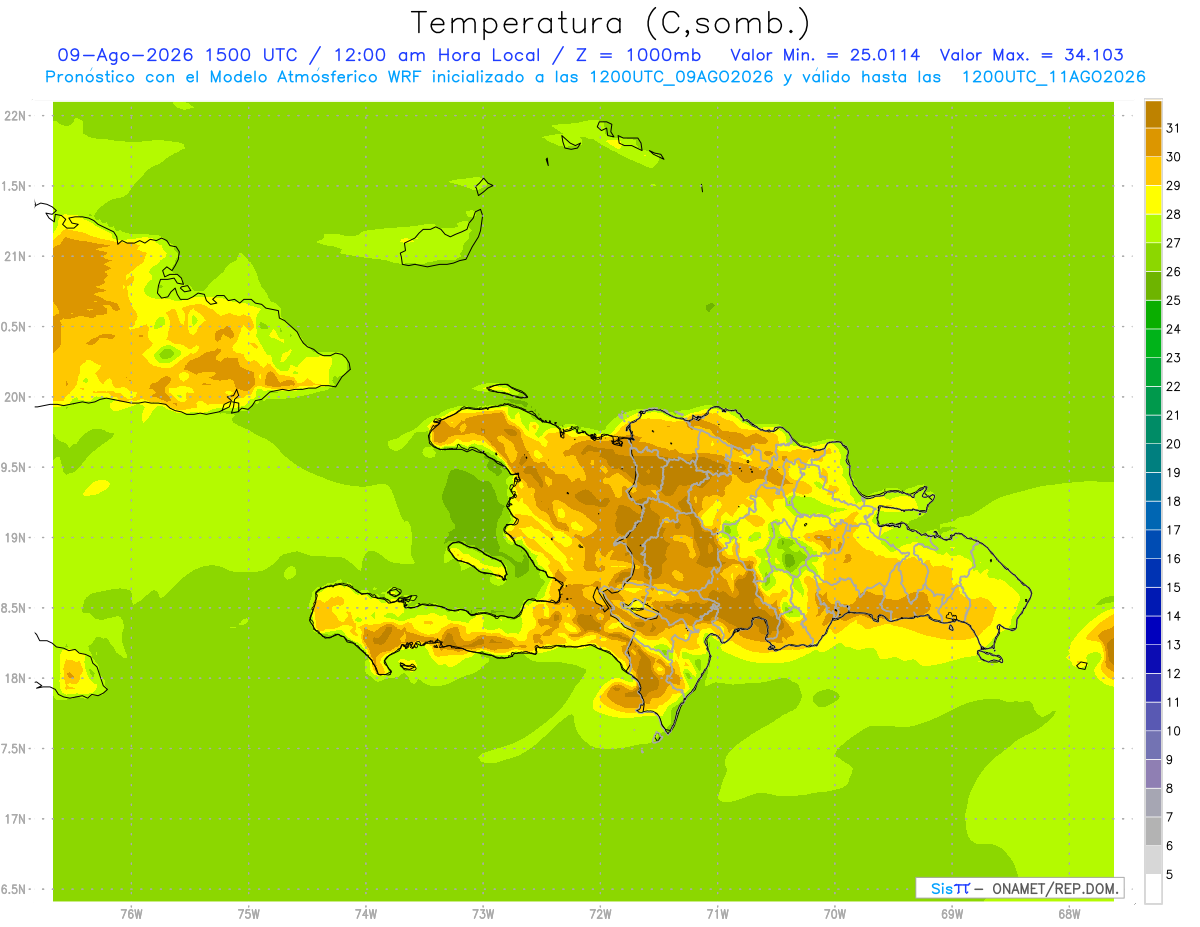This screenshot has height=927, width=1200.
Task: Click the latitude label "19N"
Action: [15, 537]
